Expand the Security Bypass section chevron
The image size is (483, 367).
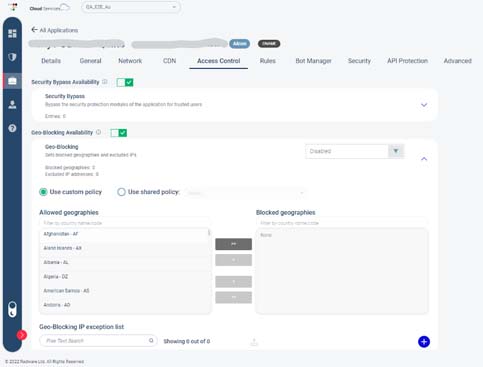424,105
